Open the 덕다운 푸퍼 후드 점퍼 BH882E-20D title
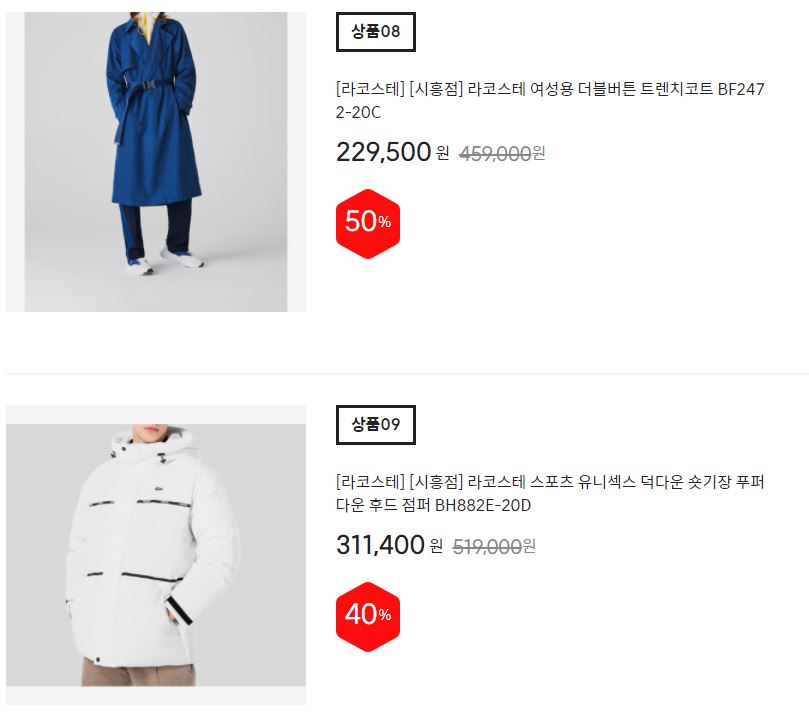The width and height of the screenshot is (809, 721). coord(550,493)
